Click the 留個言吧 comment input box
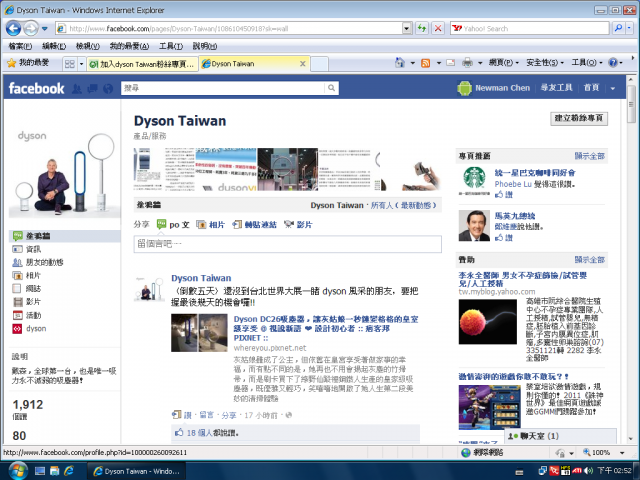640x480 pixels. [287, 244]
